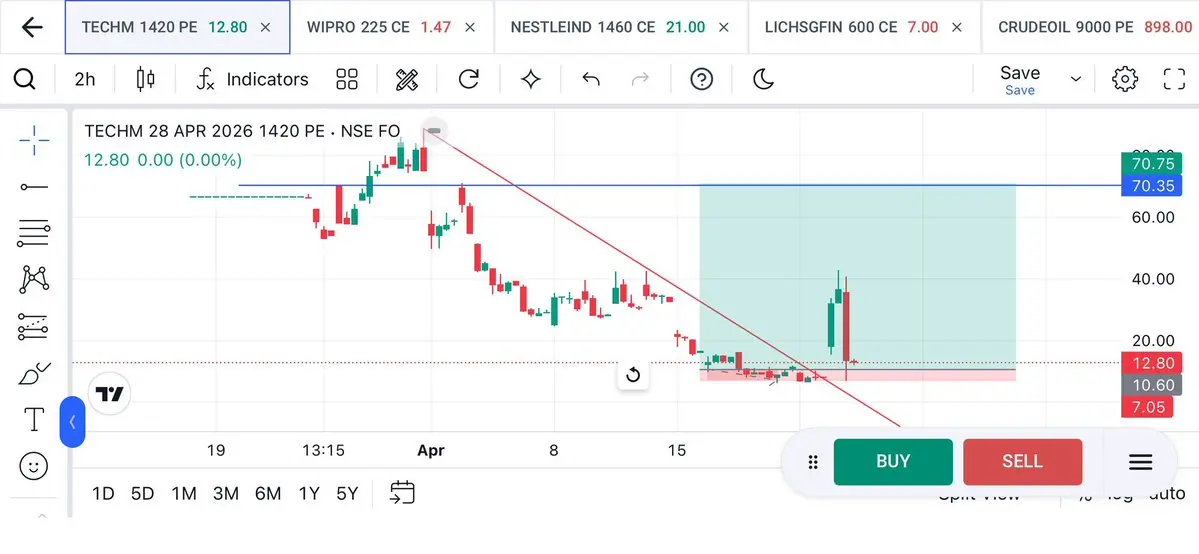The height and width of the screenshot is (554, 1199).
Task: Set range to 5Y
Action: (347, 494)
